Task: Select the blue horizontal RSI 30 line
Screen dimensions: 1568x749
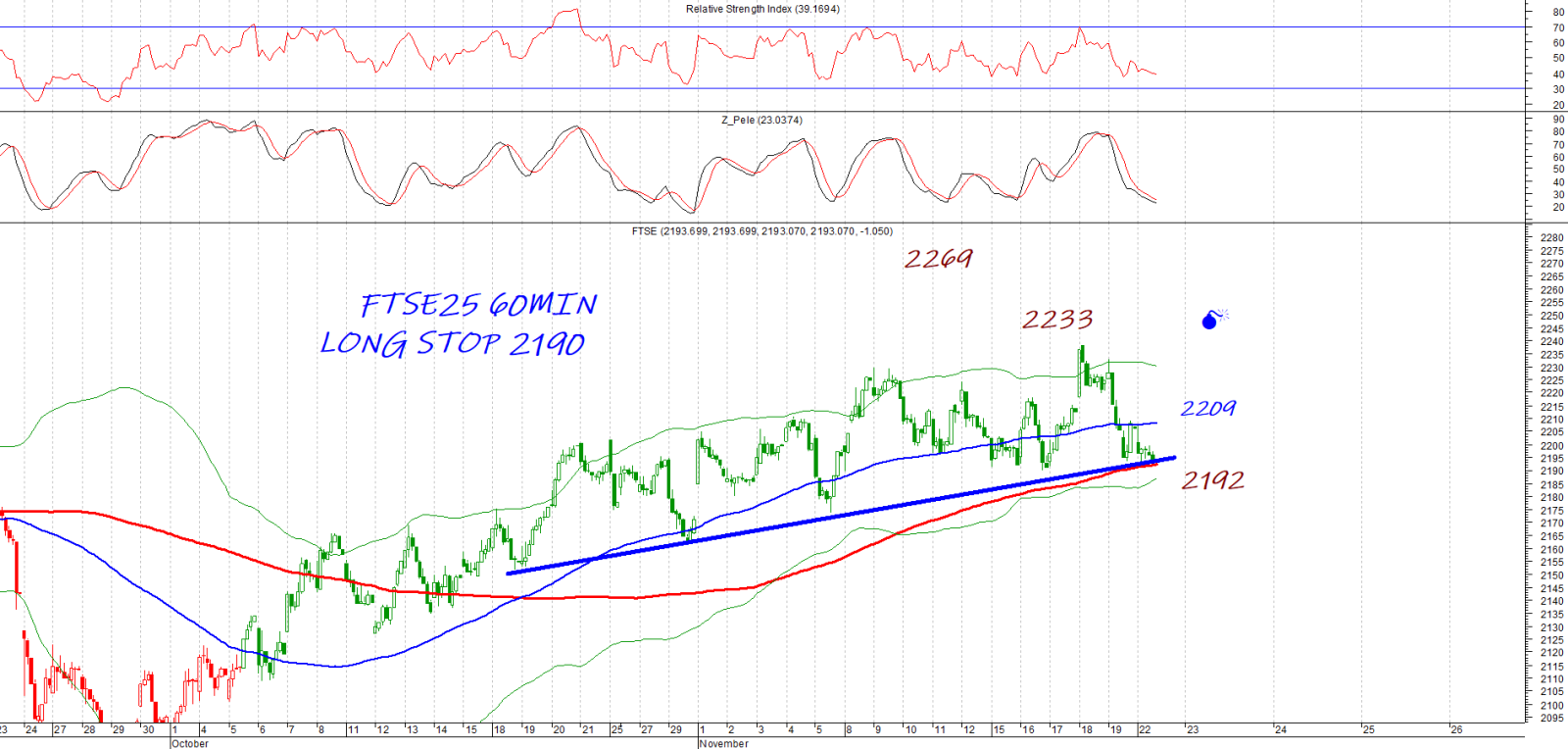Action: click(762, 88)
